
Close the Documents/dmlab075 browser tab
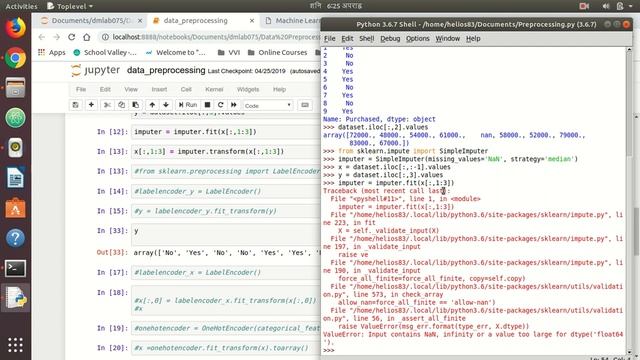point(140,21)
